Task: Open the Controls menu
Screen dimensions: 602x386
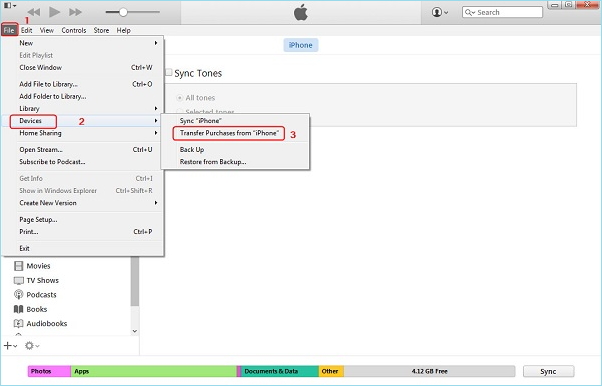Action: 74,30
